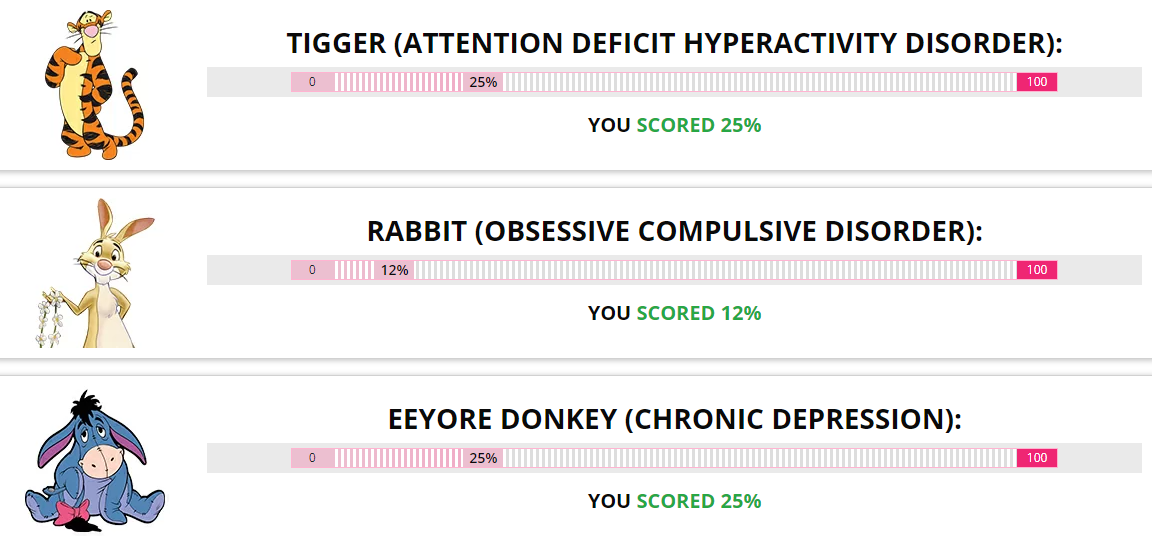Click the Rabbit OCD heading

click(674, 232)
